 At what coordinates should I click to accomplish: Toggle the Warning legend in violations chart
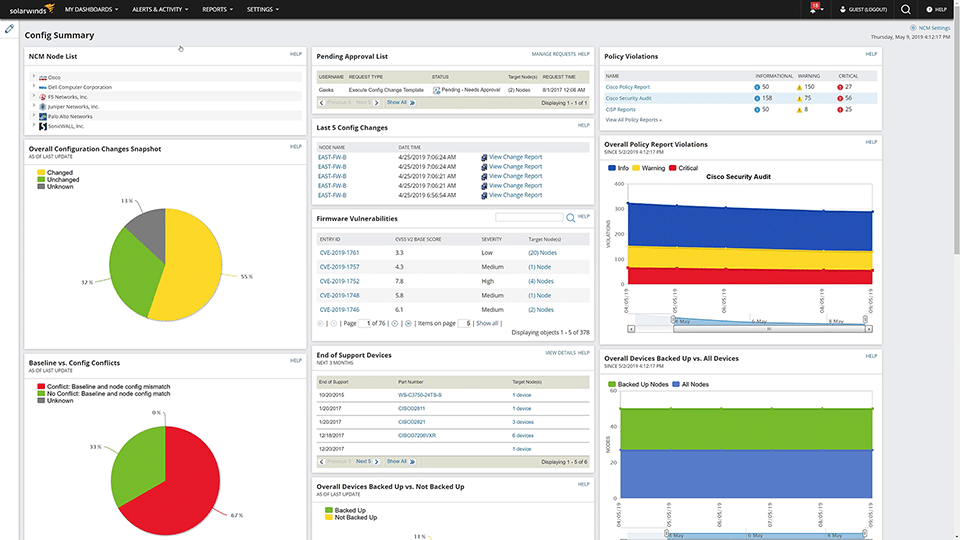(648, 168)
